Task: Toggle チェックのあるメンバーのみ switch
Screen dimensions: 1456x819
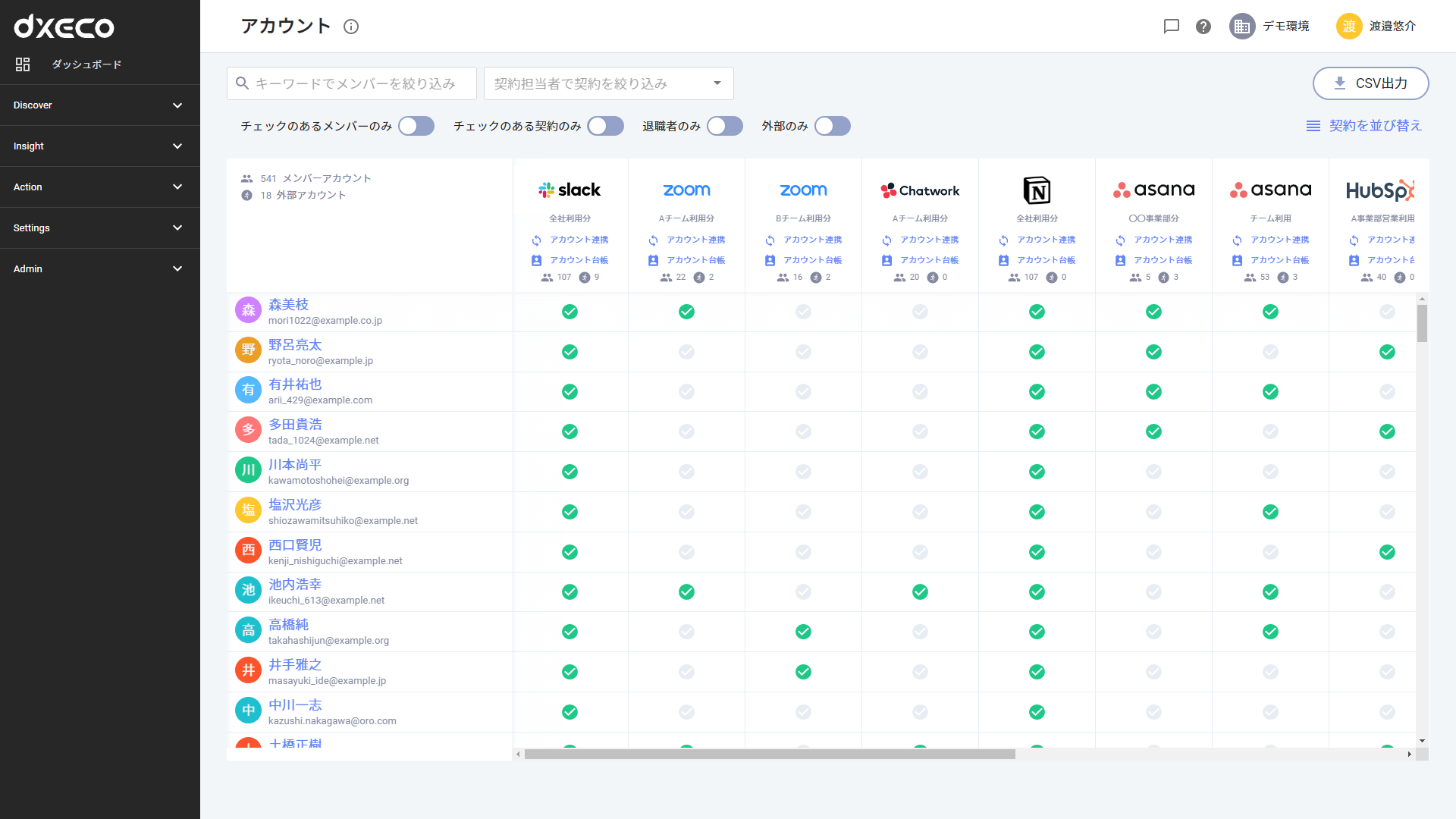Action: 416,126
